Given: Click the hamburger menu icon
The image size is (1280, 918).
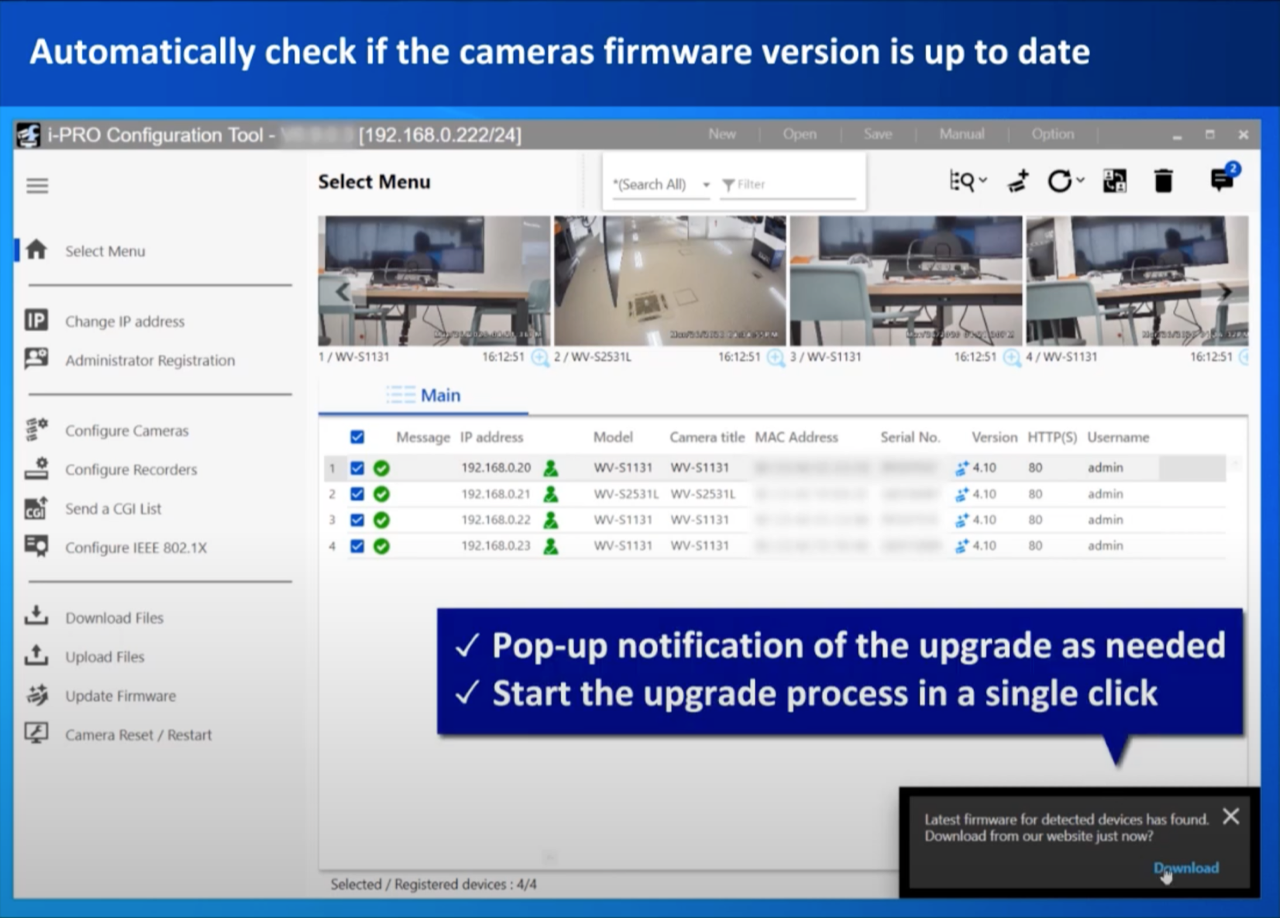Looking at the screenshot, I should click(x=37, y=186).
